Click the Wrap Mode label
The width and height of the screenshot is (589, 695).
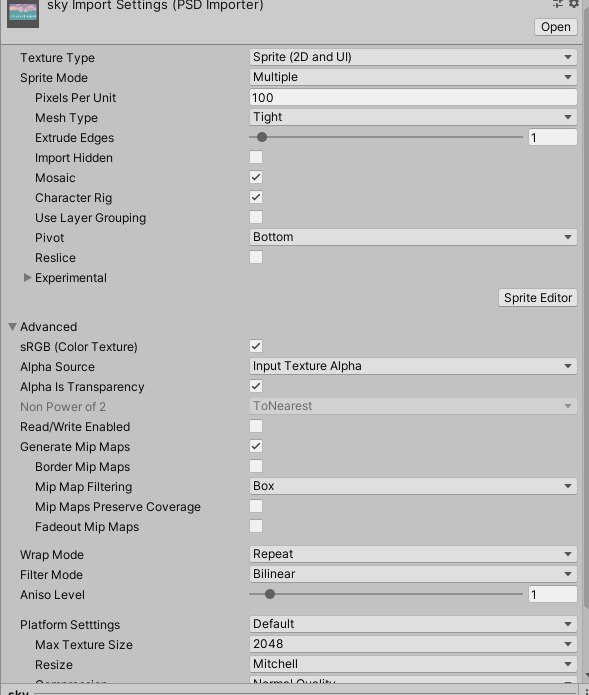pos(52,554)
